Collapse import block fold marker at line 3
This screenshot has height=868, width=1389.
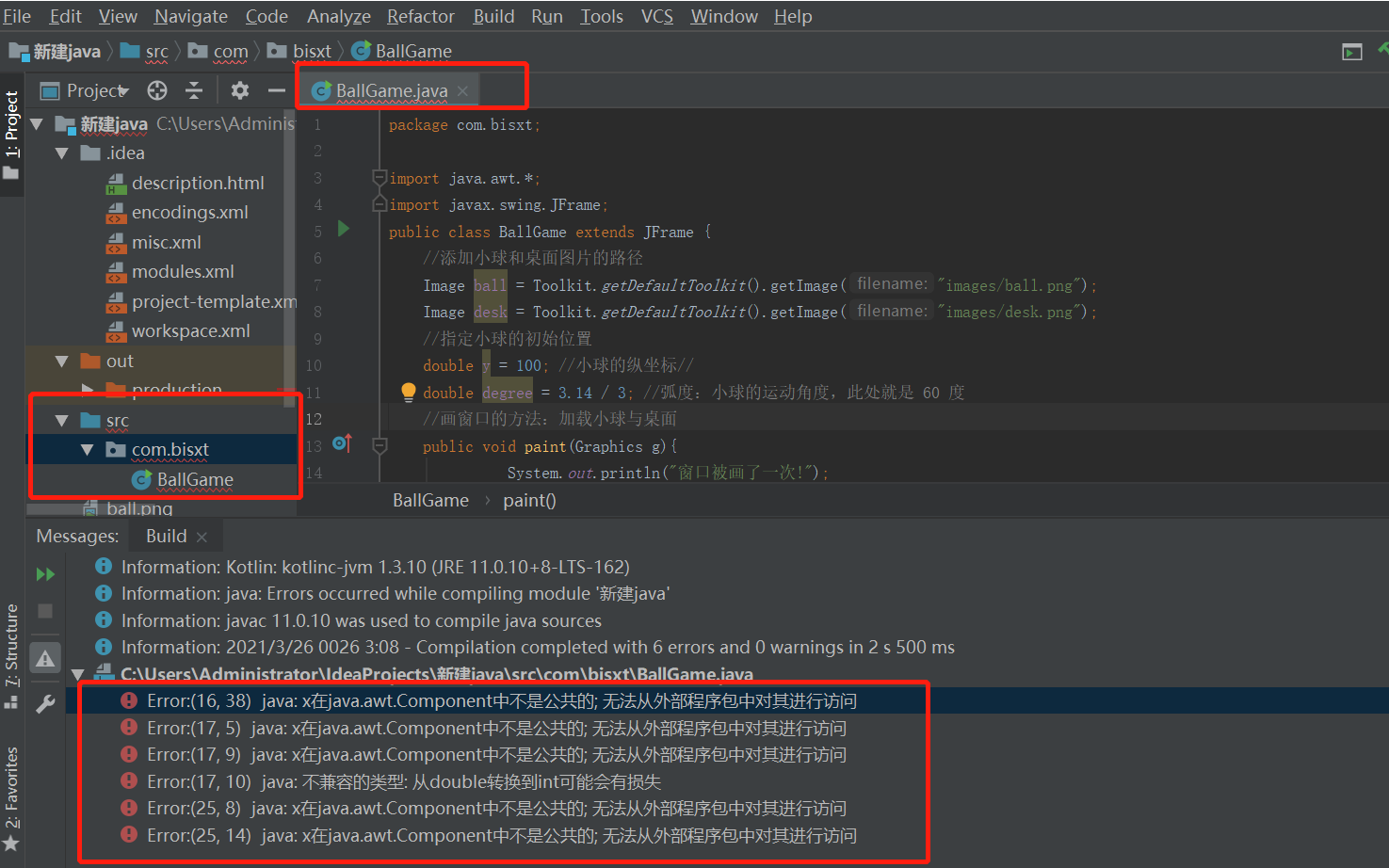click(379, 177)
